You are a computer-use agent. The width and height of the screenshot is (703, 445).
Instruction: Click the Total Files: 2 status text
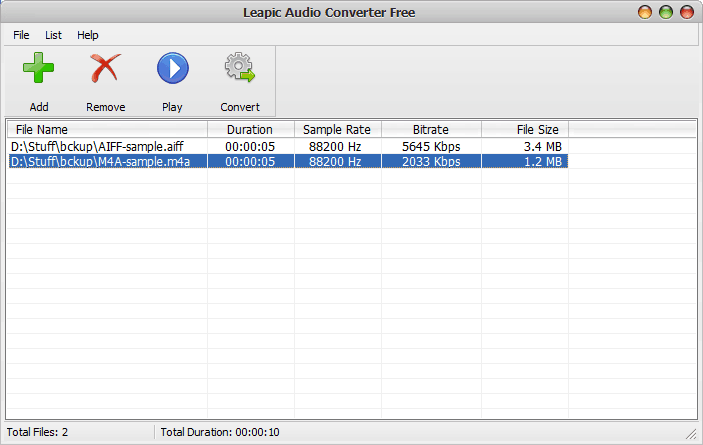[37, 432]
